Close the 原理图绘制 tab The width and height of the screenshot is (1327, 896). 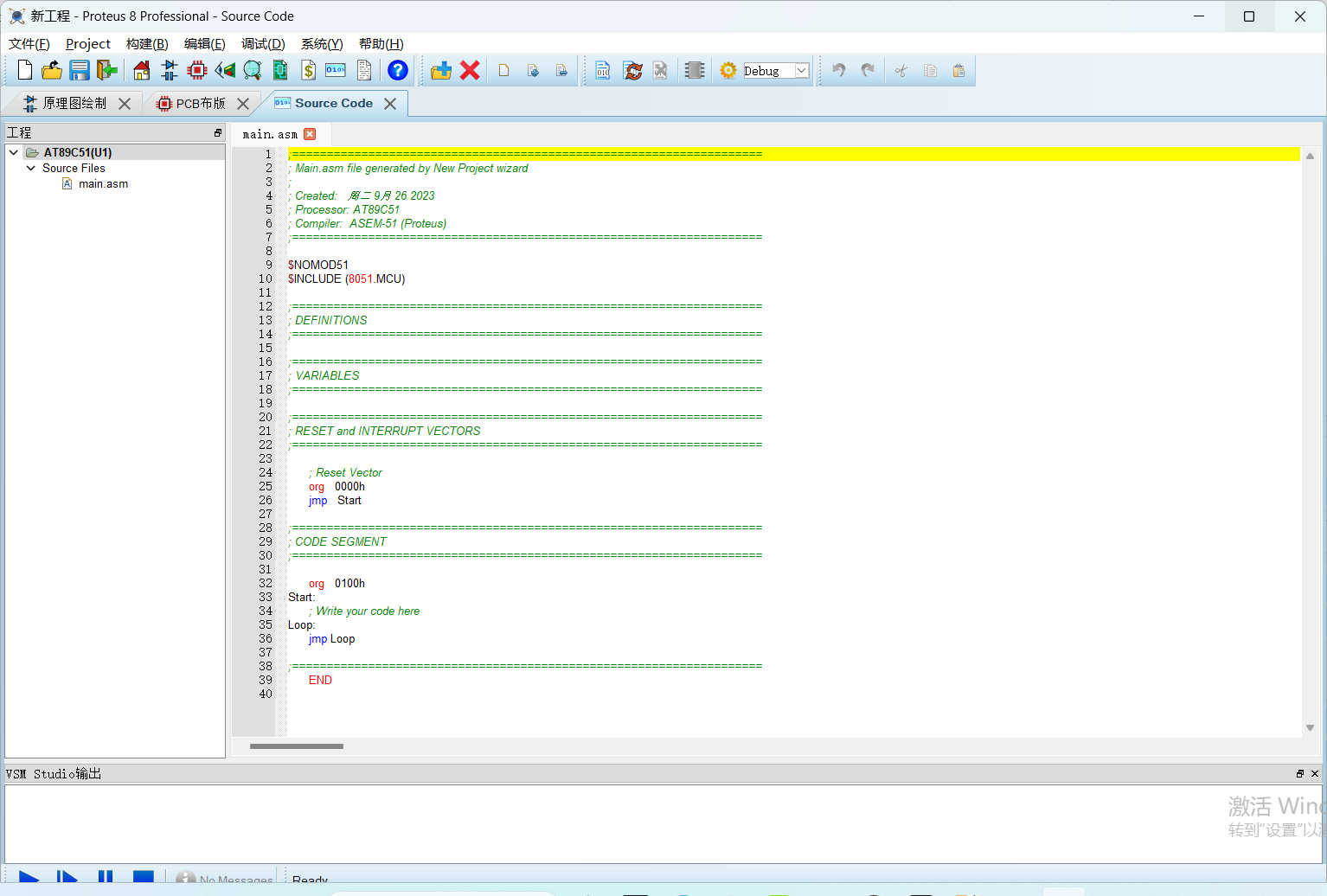[x=125, y=104]
